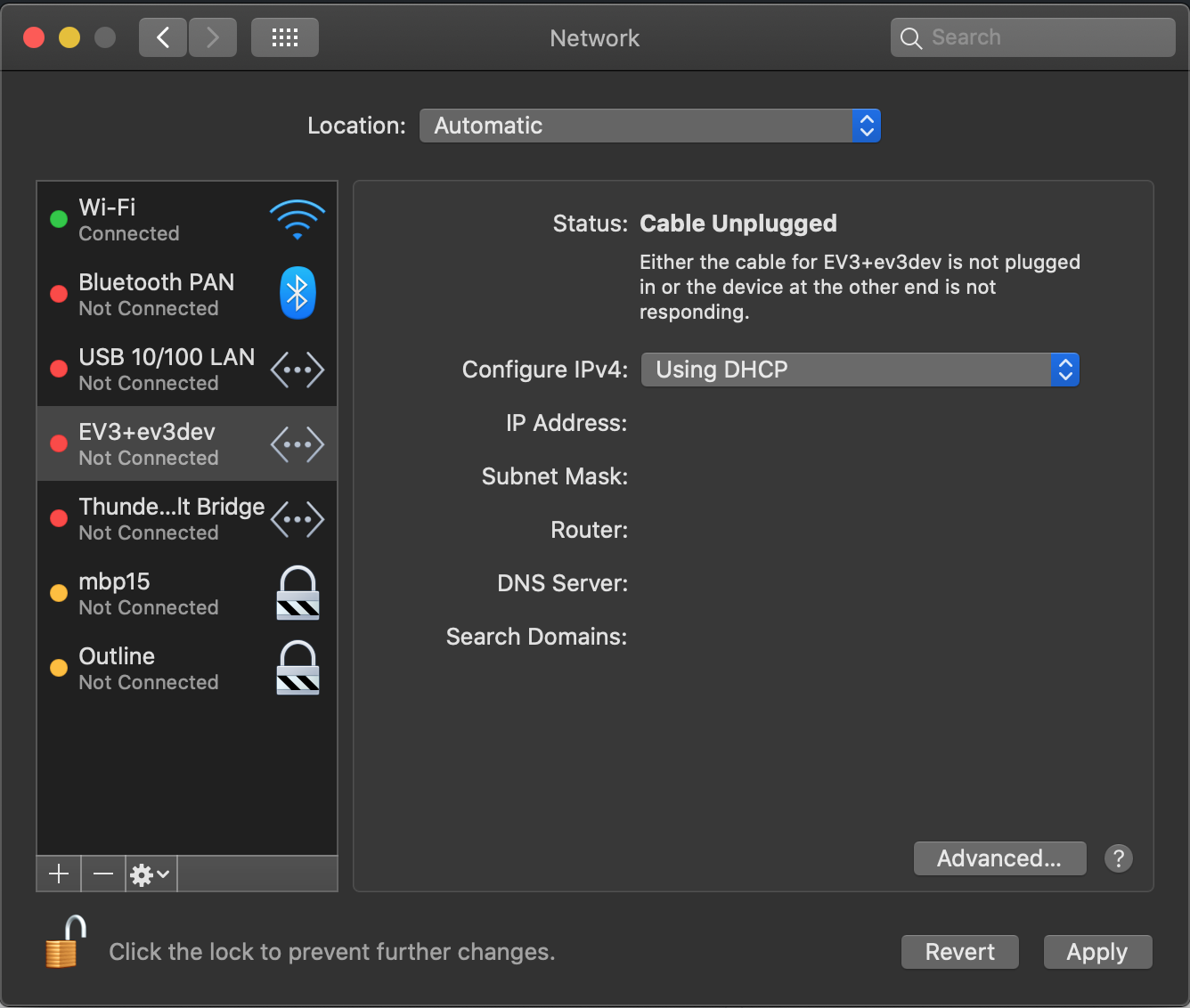Image resolution: width=1190 pixels, height=1008 pixels.
Task: Click the Wi-Fi signal icon
Action: point(297,219)
